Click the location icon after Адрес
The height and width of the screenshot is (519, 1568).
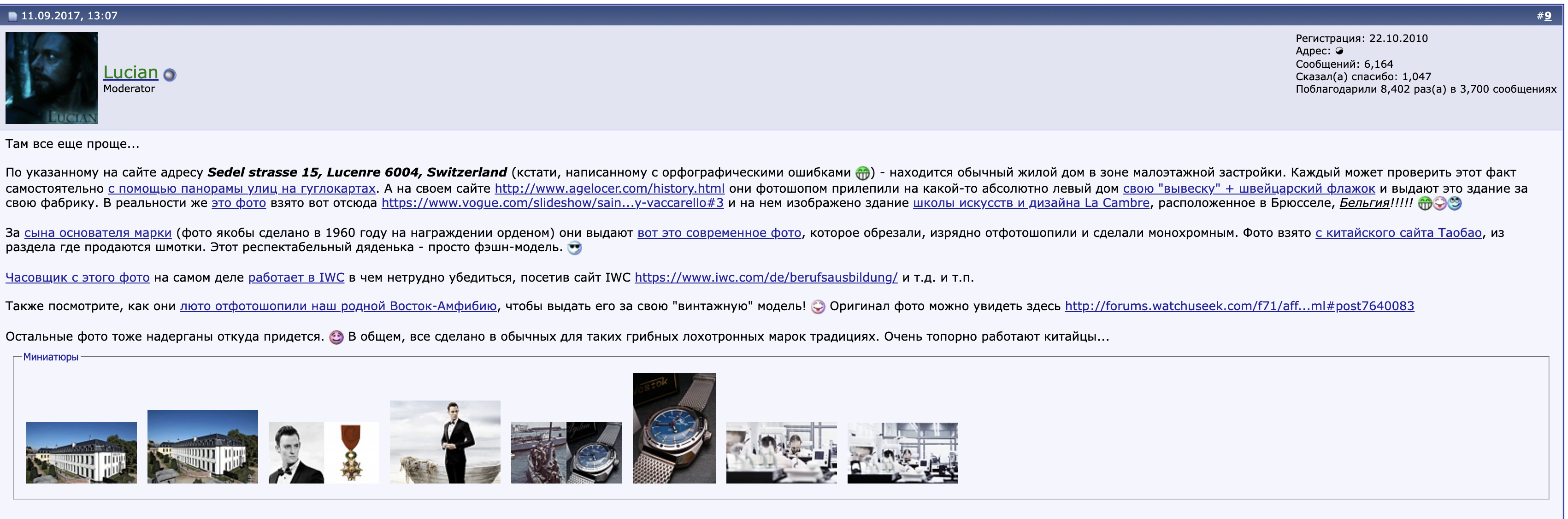pyautogui.click(x=1339, y=51)
